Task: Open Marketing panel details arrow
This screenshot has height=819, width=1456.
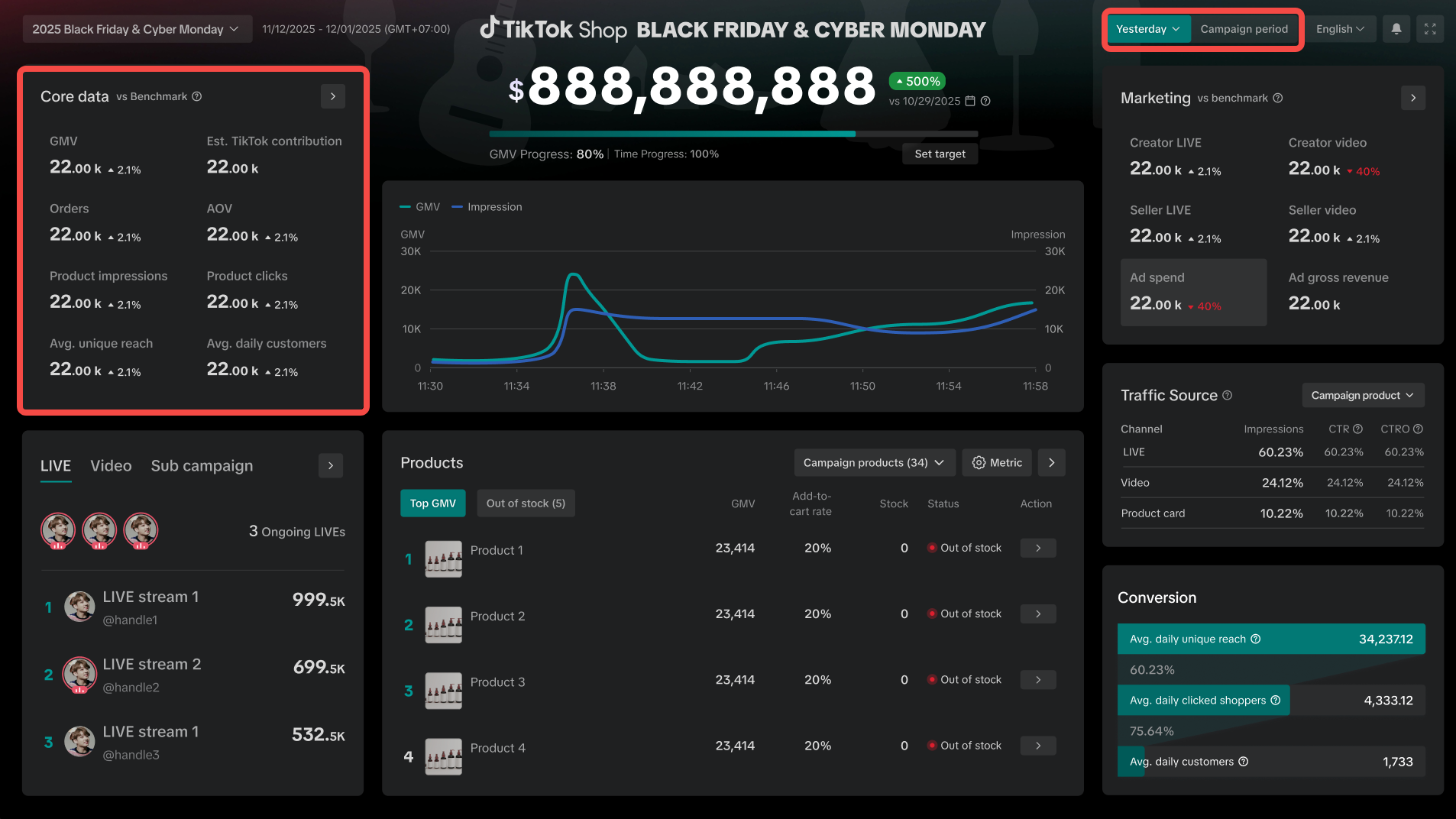Action: (1412, 98)
